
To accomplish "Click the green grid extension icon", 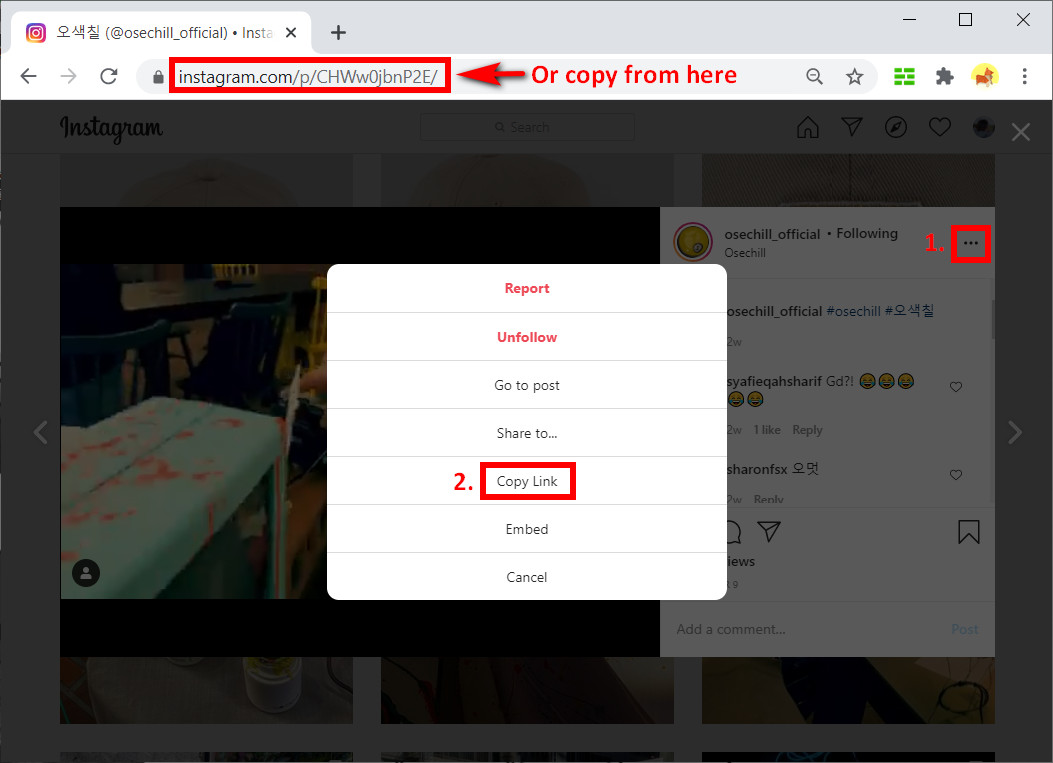I will pyautogui.click(x=904, y=77).
